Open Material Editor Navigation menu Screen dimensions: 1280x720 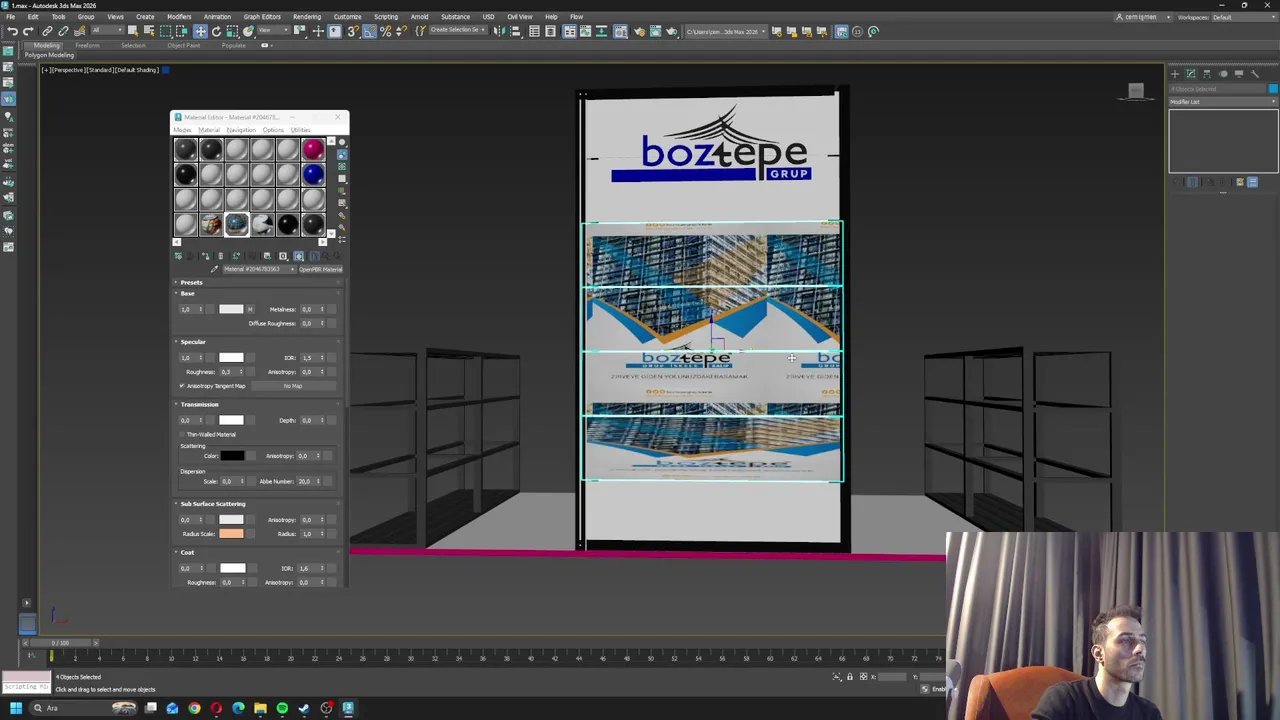point(241,130)
